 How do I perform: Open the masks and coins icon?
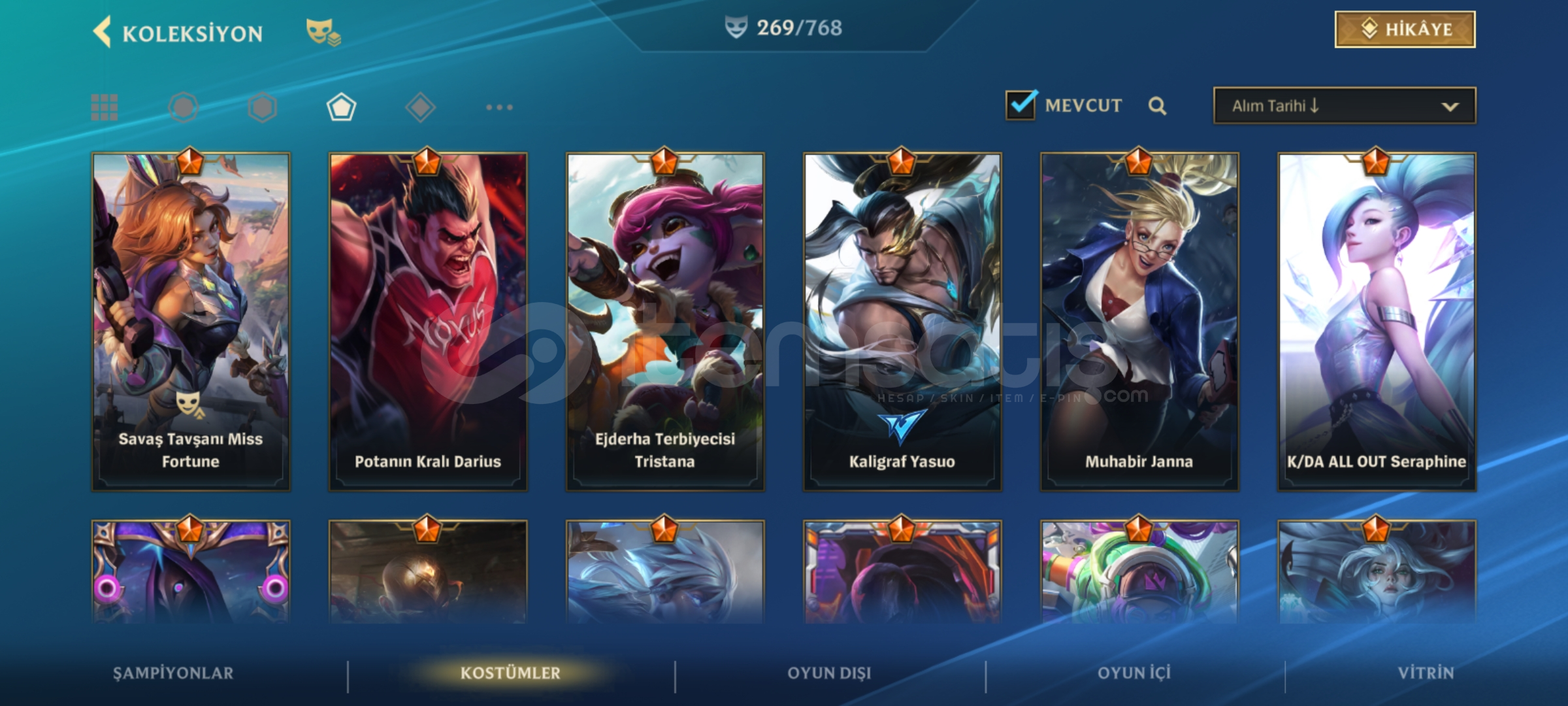[323, 32]
